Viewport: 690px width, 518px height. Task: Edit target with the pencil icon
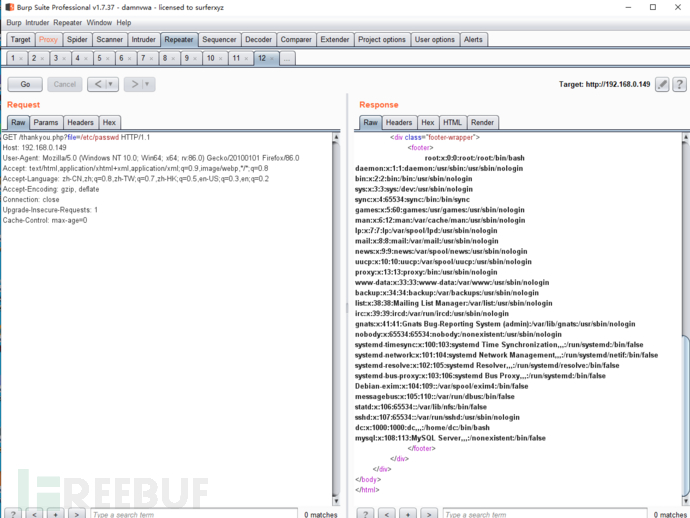click(x=662, y=84)
